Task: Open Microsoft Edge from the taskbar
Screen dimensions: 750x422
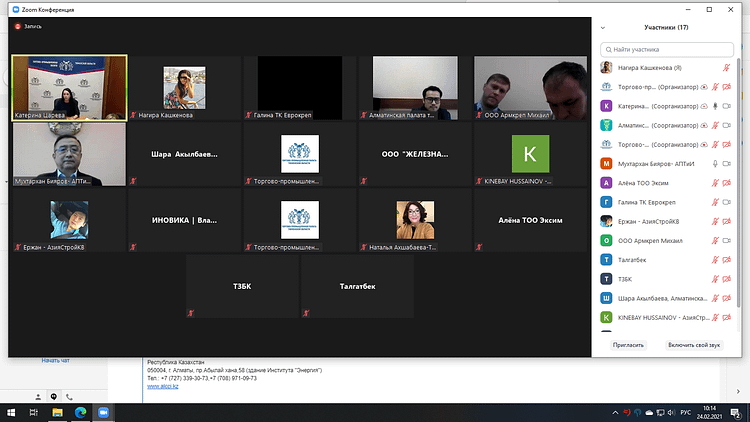Action: tap(80, 412)
